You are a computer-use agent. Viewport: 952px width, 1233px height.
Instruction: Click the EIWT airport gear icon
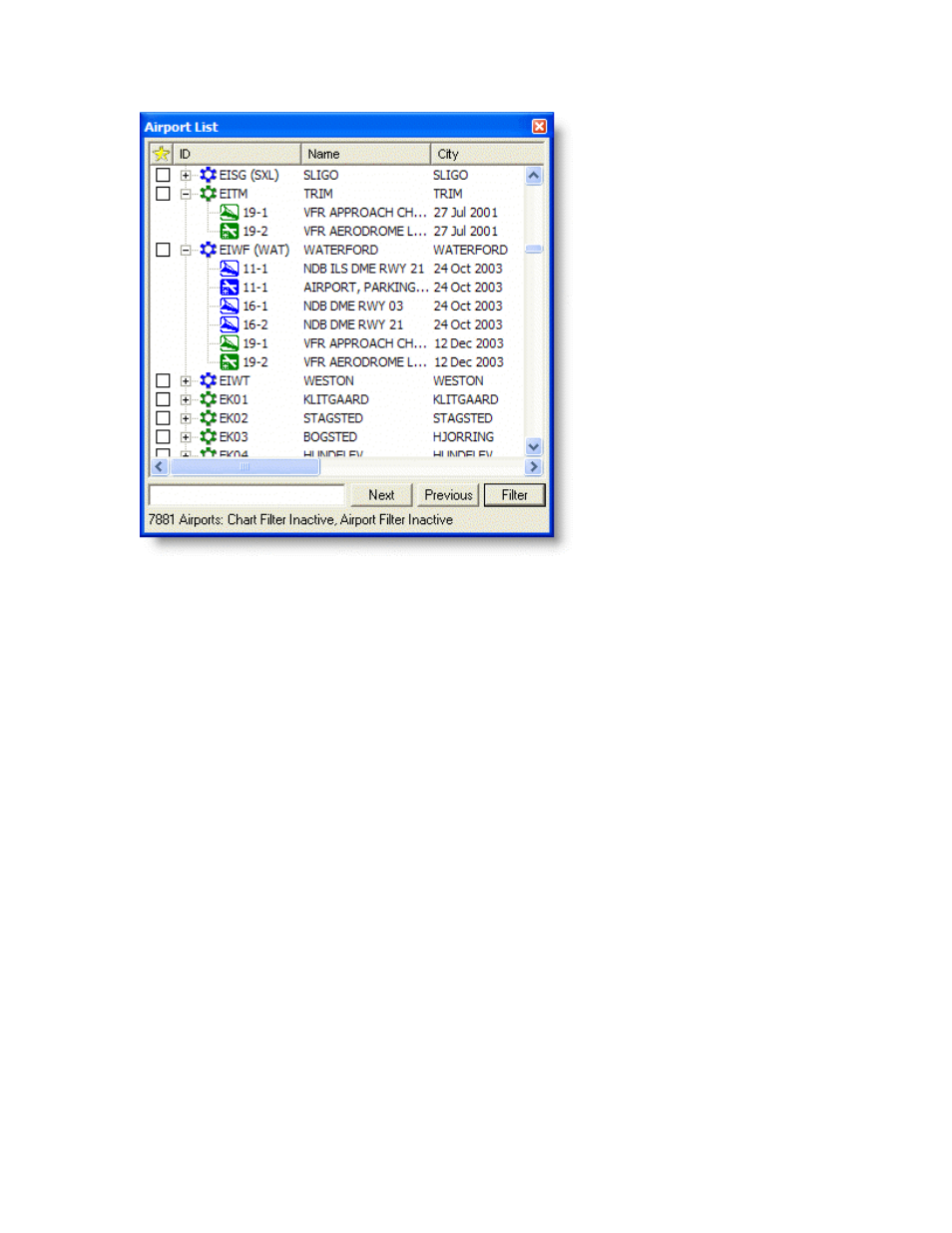[x=209, y=380]
